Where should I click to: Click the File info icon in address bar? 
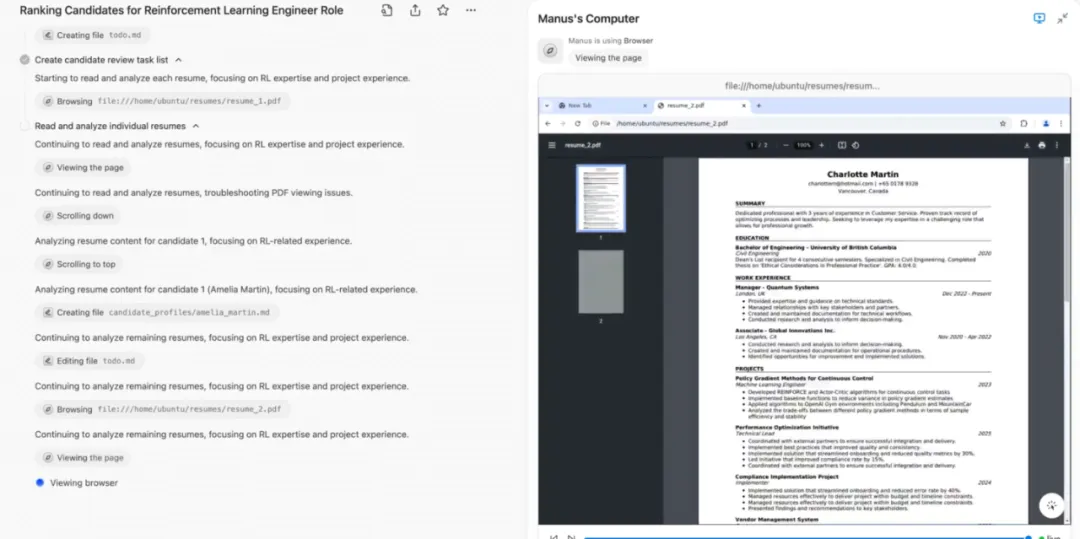coord(601,124)
